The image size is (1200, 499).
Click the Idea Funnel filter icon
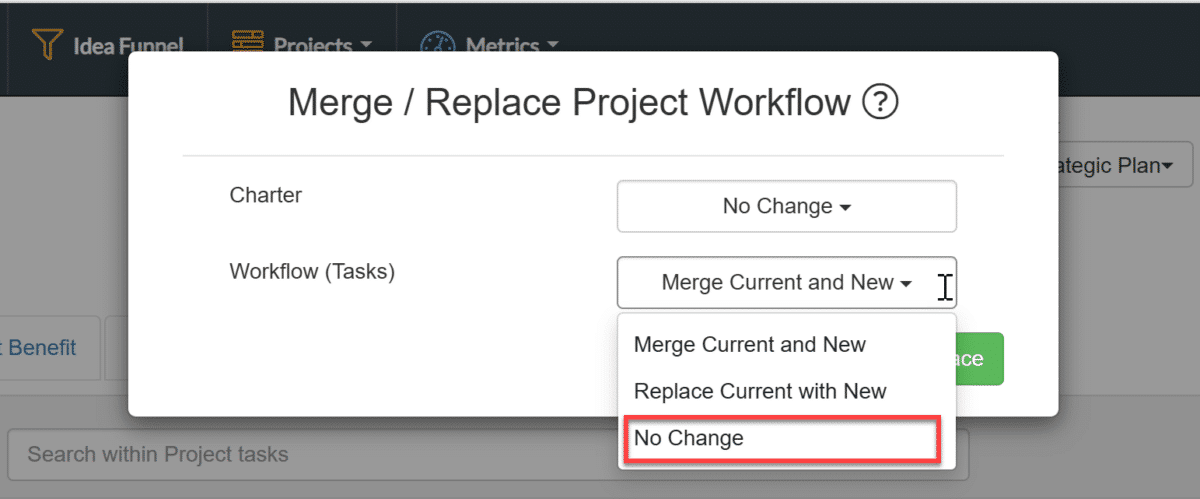point(47,45)
